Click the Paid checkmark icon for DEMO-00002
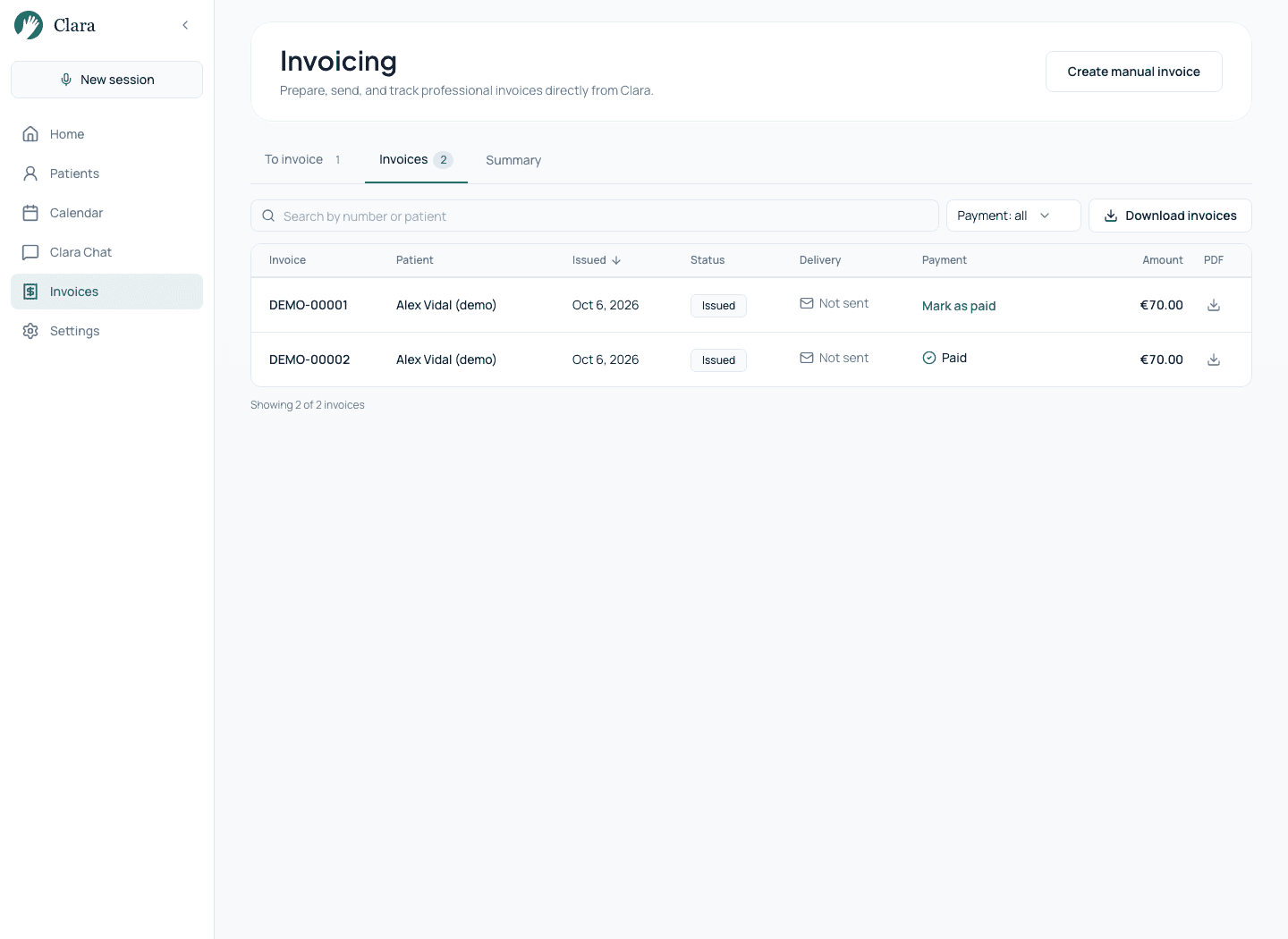1288x939 pixels. click(x=929, y=358)
